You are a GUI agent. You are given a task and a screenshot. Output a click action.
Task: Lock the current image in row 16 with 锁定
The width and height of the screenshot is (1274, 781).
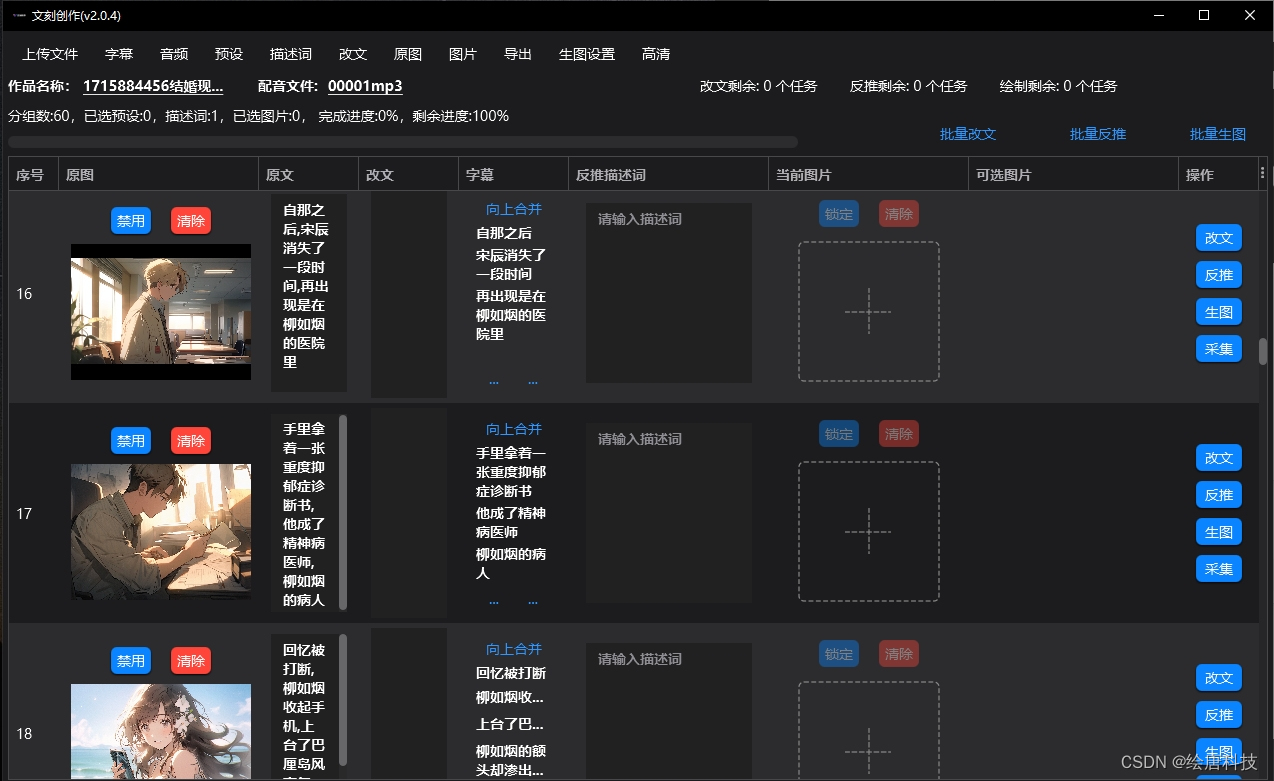tap(838, 213)
